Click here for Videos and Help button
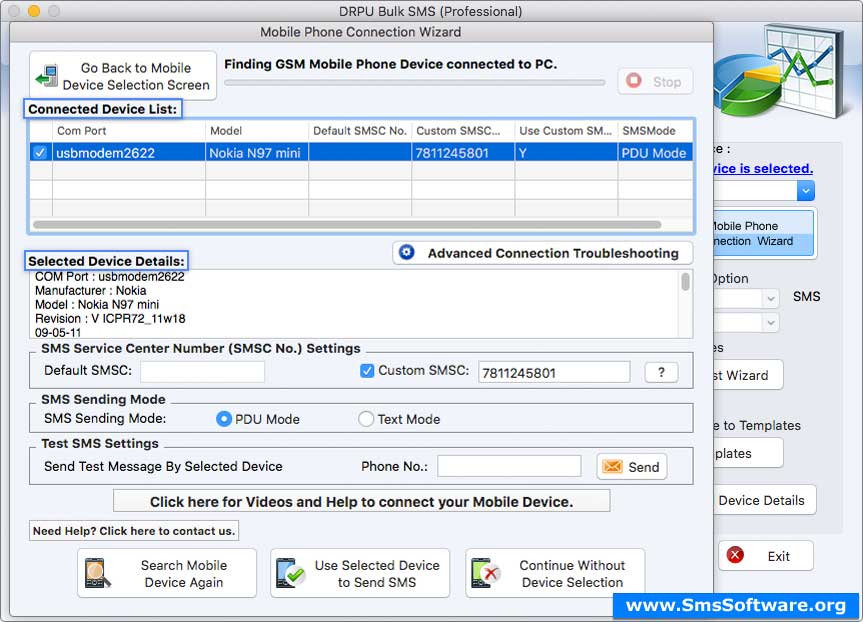Image resolution: width=863 pixels, height=622 pixels. [x=362, y=501]
